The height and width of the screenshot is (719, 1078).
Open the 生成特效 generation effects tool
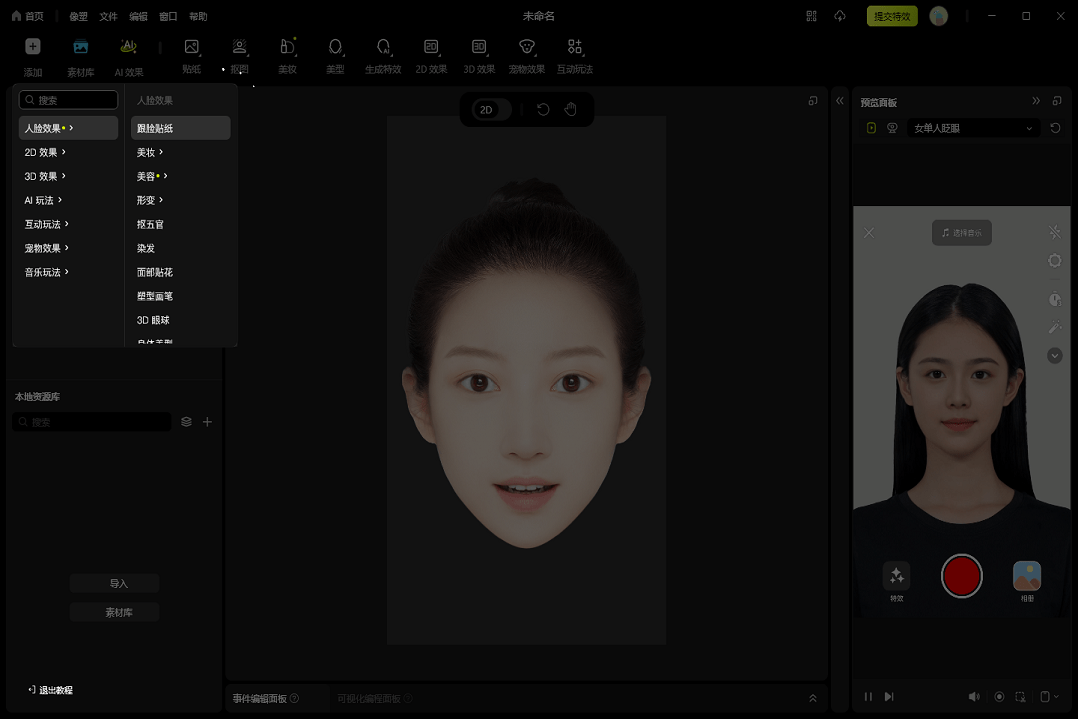click(383, 55)
